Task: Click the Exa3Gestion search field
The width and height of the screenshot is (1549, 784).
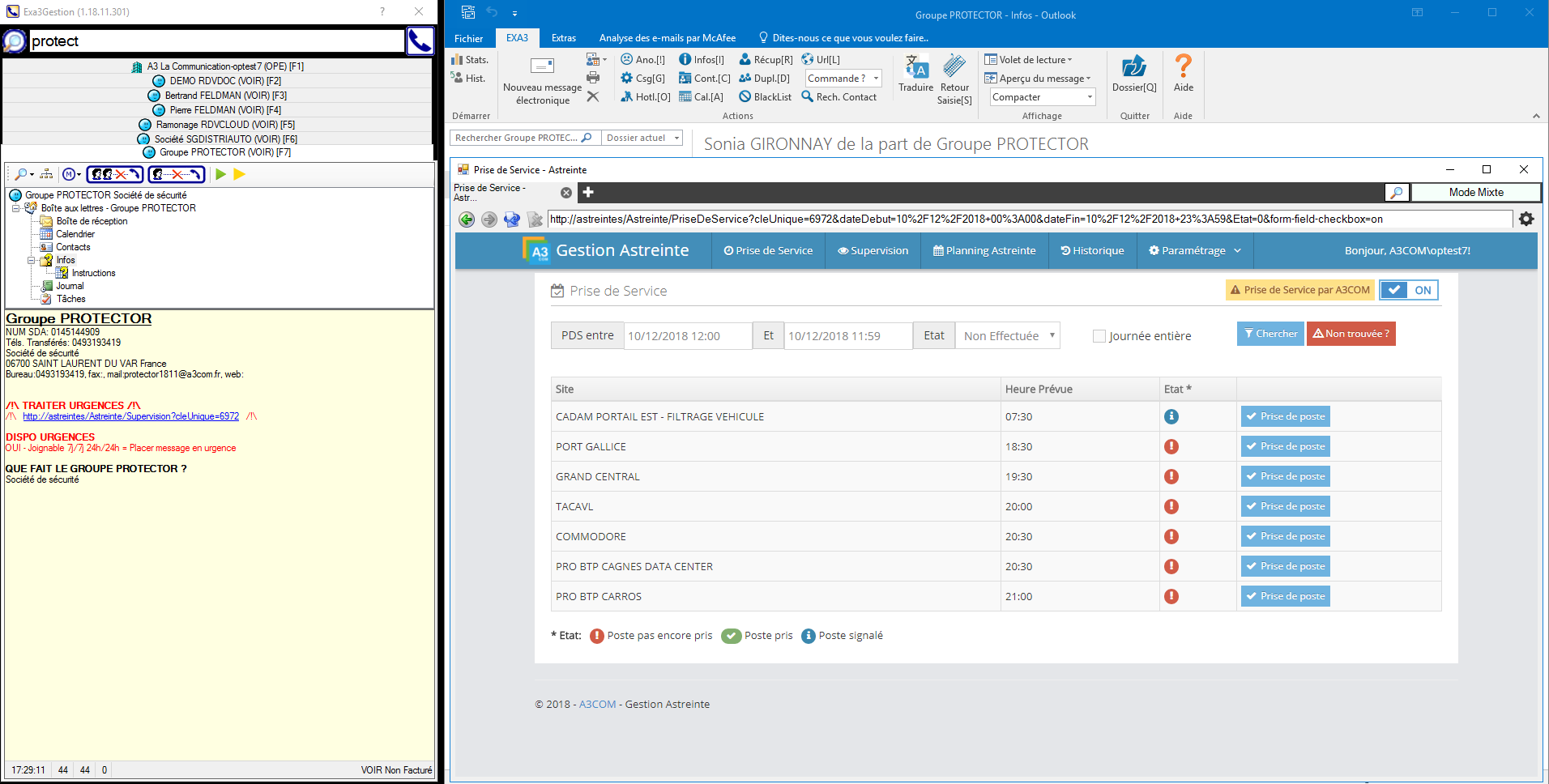Action: 216,41
